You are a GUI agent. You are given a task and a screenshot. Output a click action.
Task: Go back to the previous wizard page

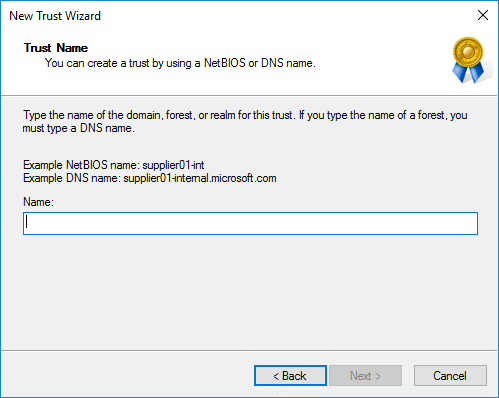(290, 376)
